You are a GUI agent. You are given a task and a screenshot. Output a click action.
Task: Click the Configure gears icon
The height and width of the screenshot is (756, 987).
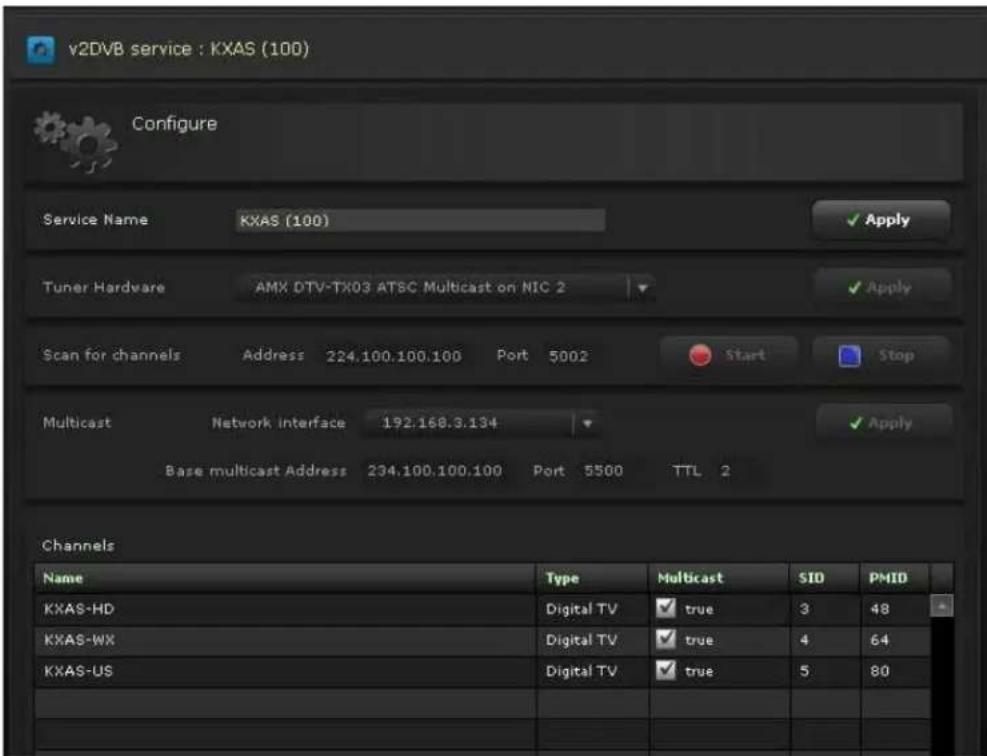(76, 142)
